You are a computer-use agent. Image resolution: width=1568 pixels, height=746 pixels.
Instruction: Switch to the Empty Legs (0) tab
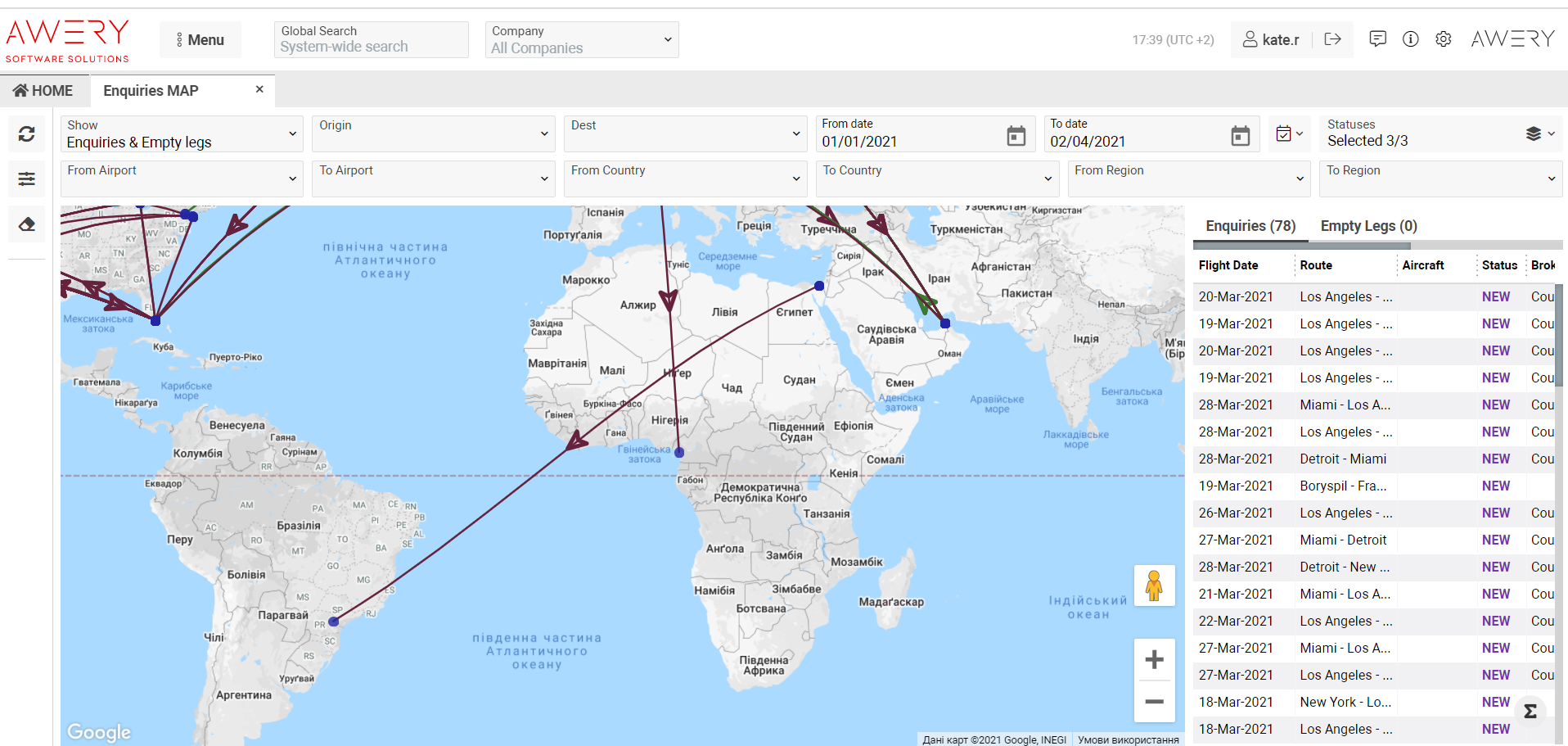pyautogui.click(x=1368, y=226)
